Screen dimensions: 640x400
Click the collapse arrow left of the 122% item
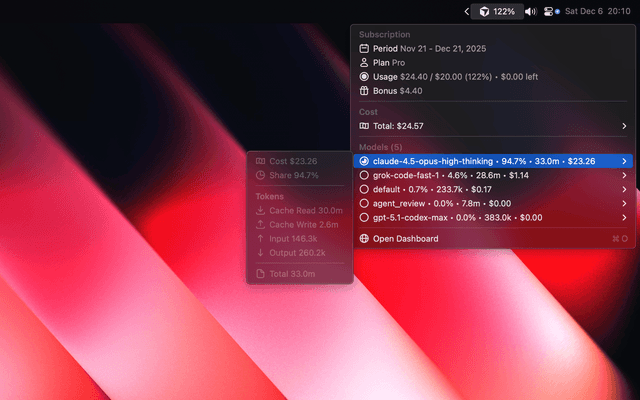click(x=467, y=11)
